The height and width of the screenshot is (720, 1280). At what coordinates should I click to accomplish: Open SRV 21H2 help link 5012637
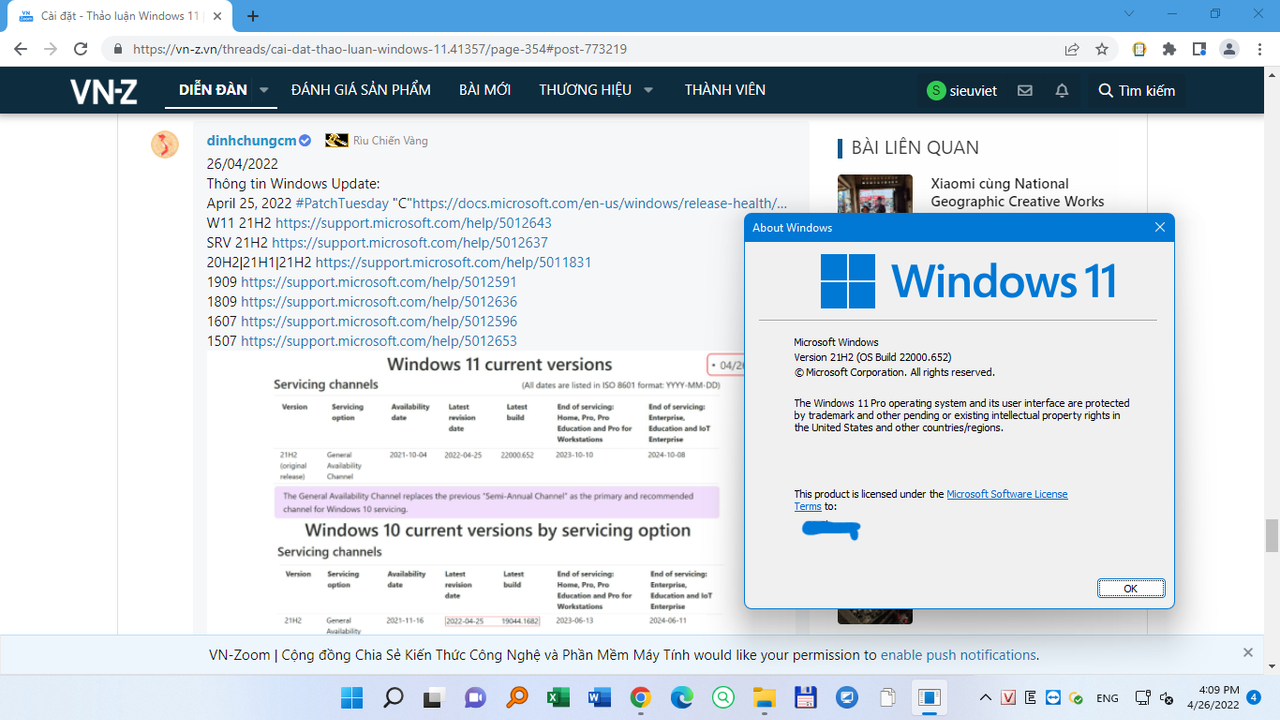(410, 243)
